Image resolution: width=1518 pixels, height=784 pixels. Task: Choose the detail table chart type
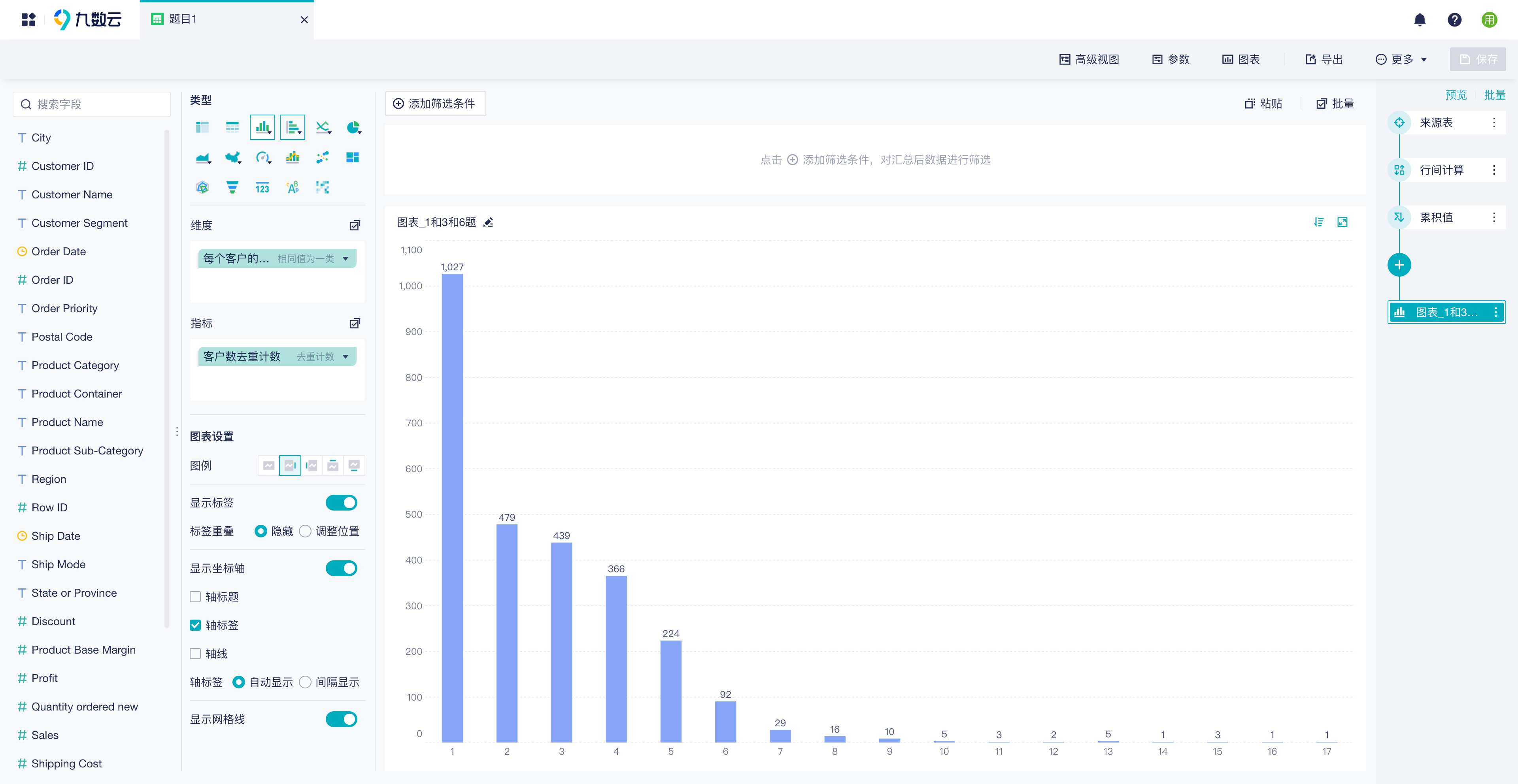[232, 127]
